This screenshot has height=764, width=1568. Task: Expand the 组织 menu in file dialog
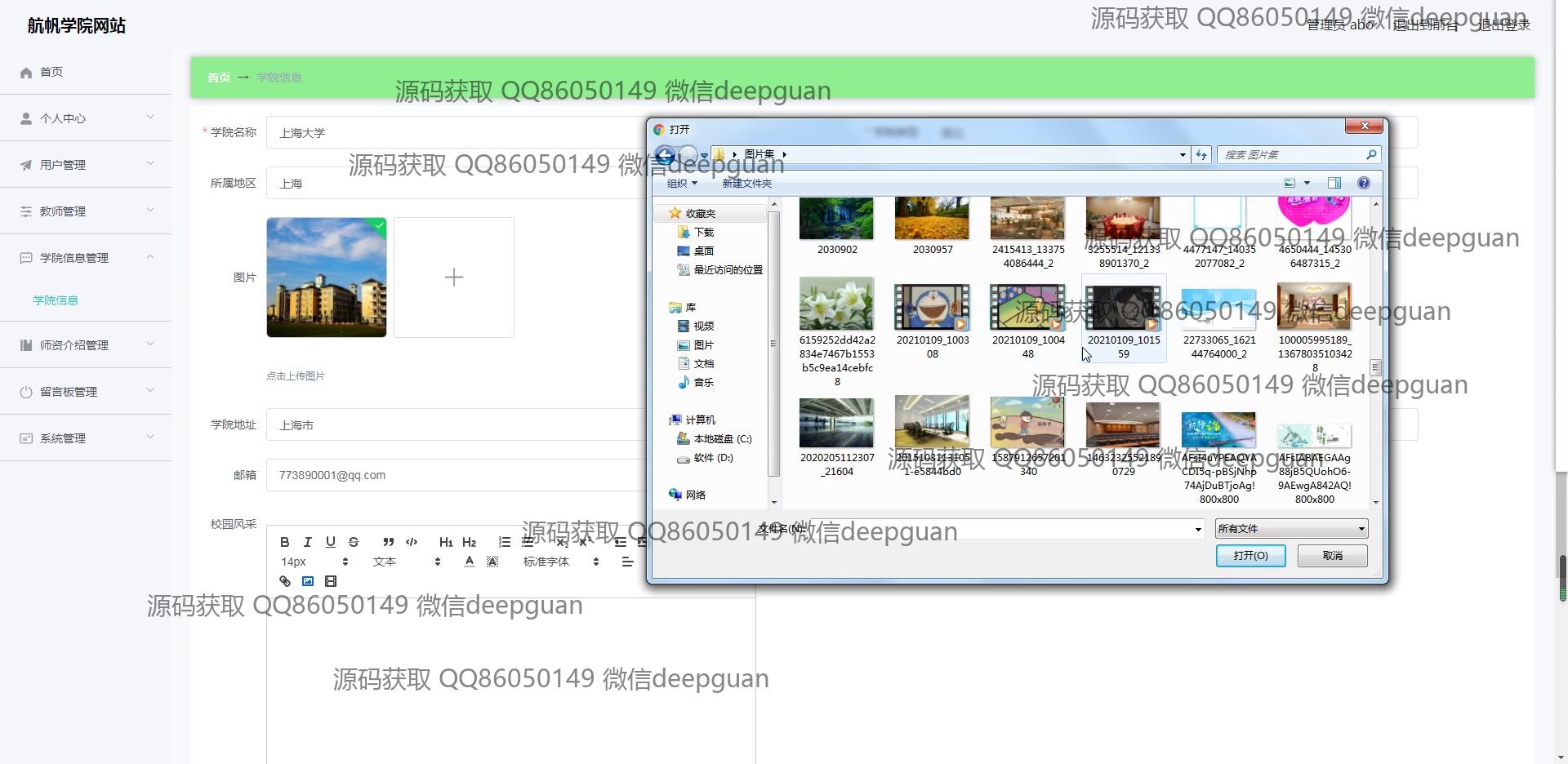coord(682,184)
